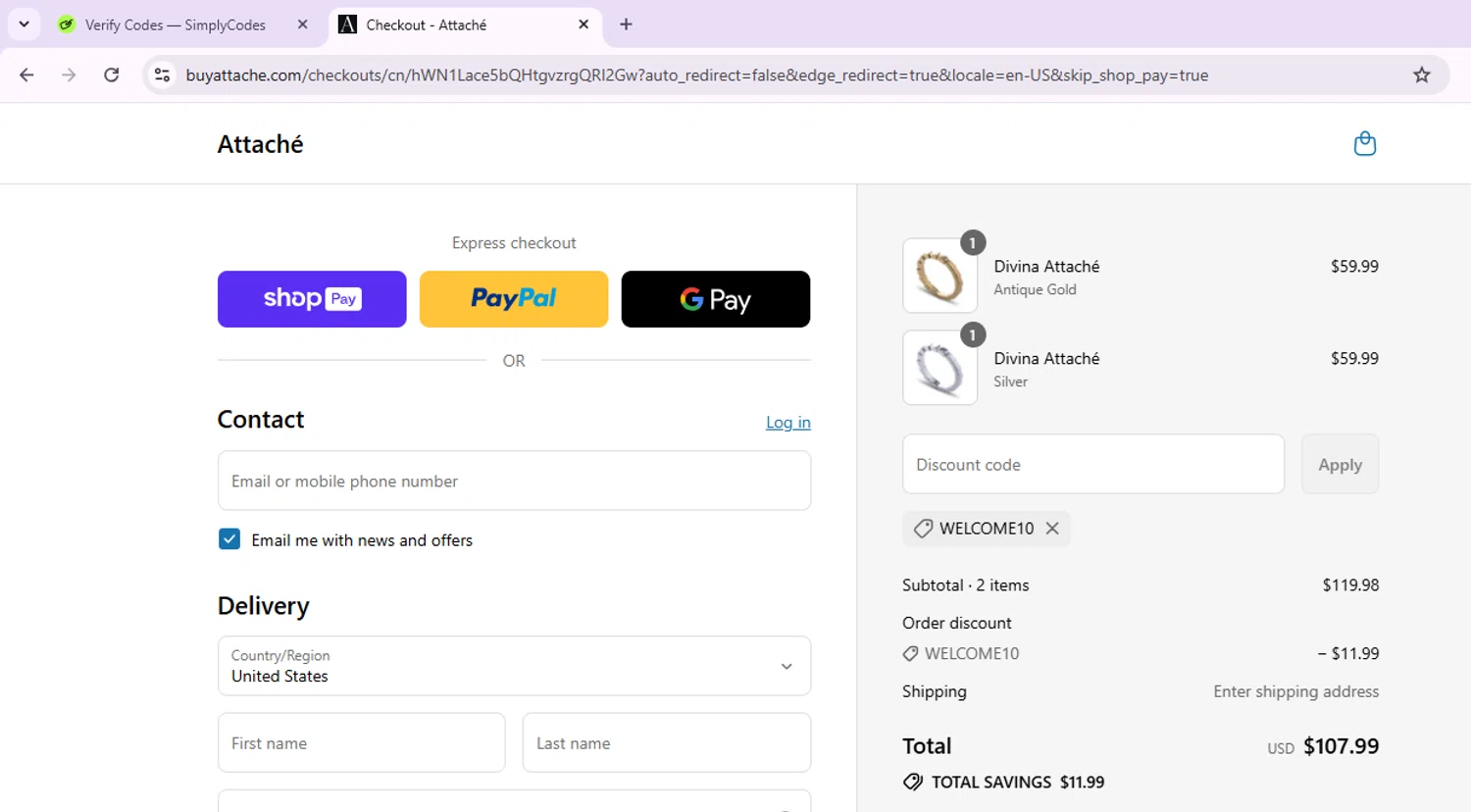Click the quantity badge on Silver ring
1471x812 pixels.
pyautogui.click(x=972, y=335)
